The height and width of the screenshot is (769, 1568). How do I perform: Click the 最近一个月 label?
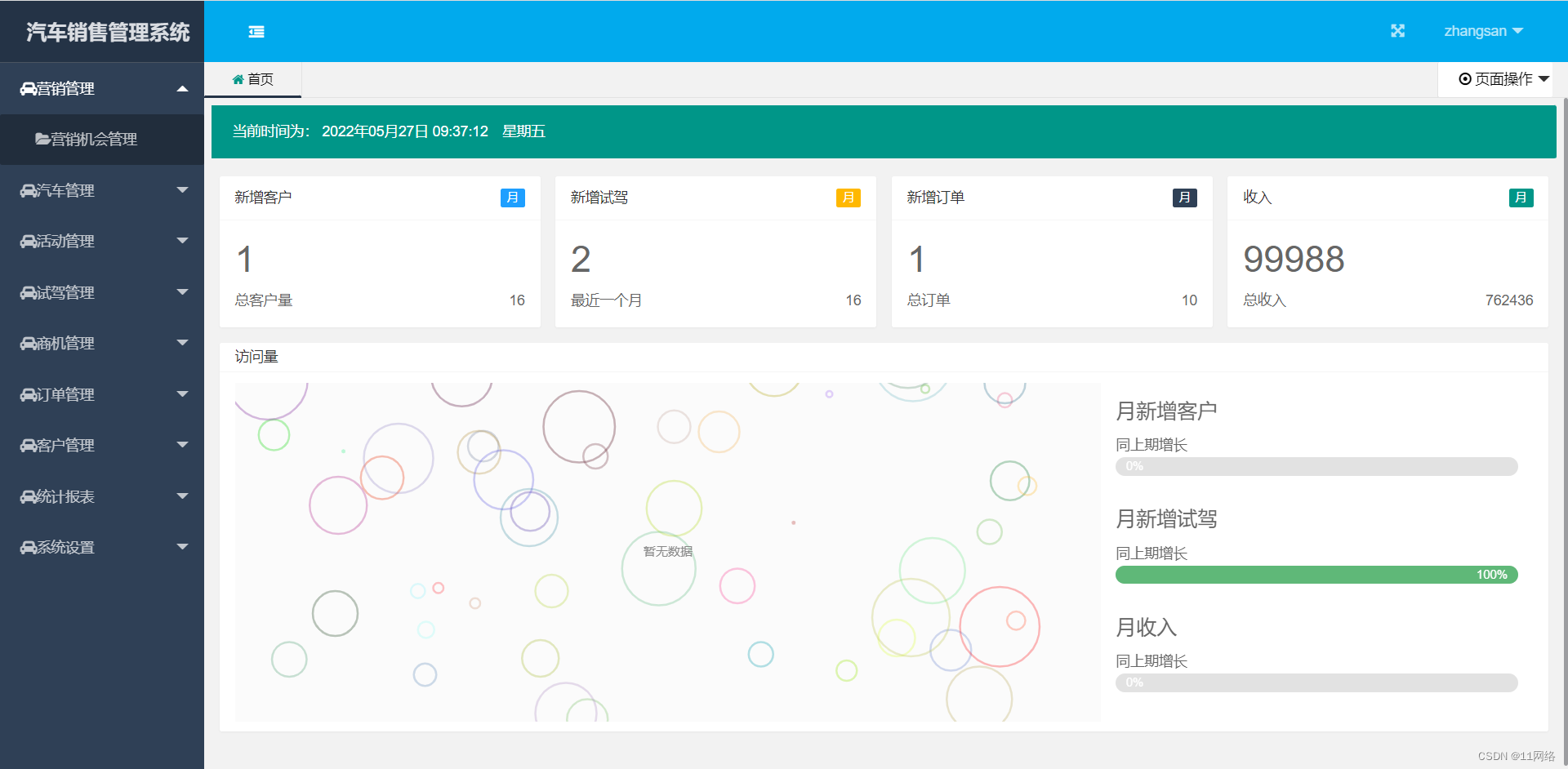point(606,300)
